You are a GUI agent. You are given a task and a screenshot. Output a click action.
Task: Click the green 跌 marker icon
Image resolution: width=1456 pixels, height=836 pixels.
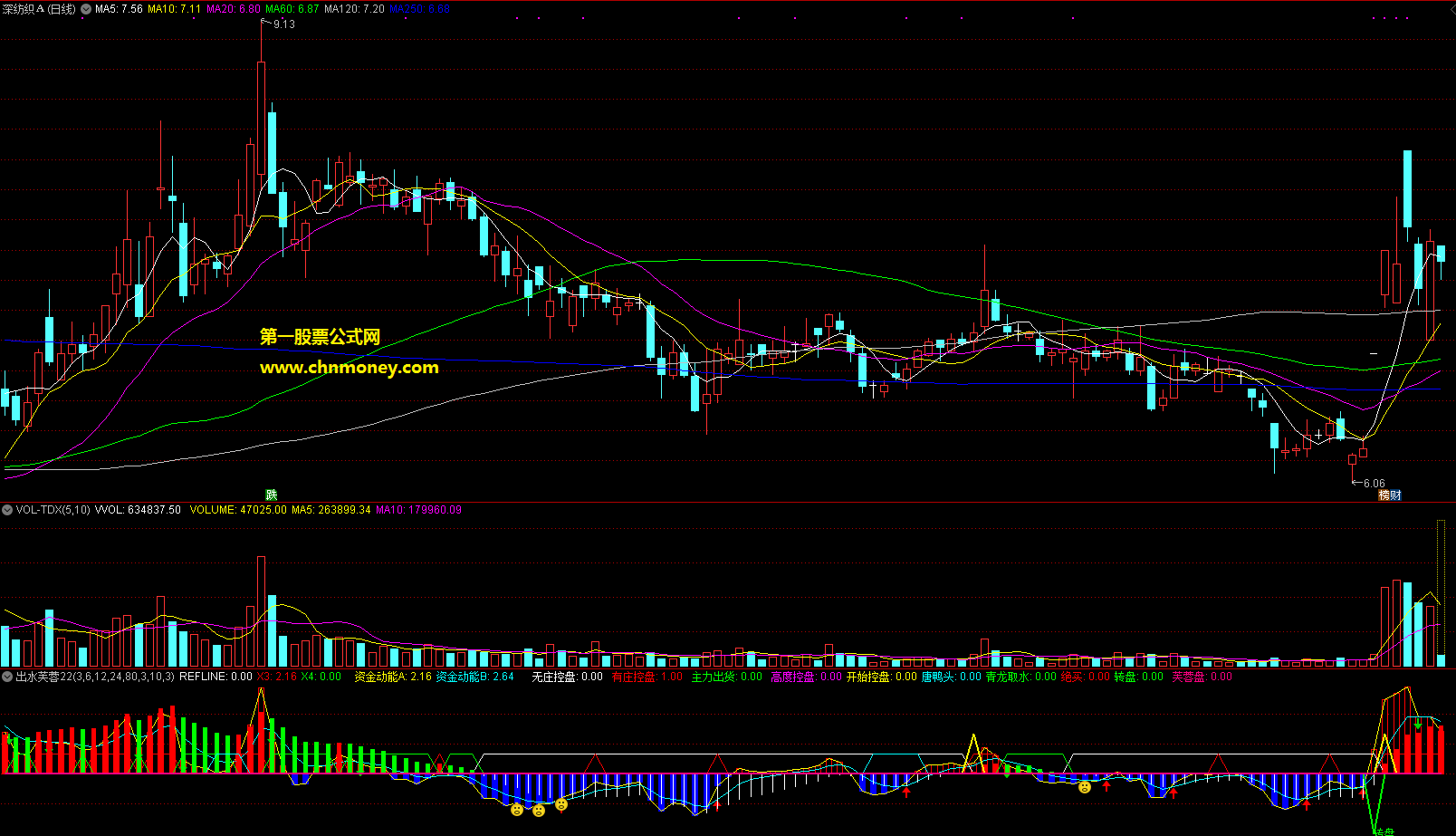pyautogui.click(x=271, y=495)
